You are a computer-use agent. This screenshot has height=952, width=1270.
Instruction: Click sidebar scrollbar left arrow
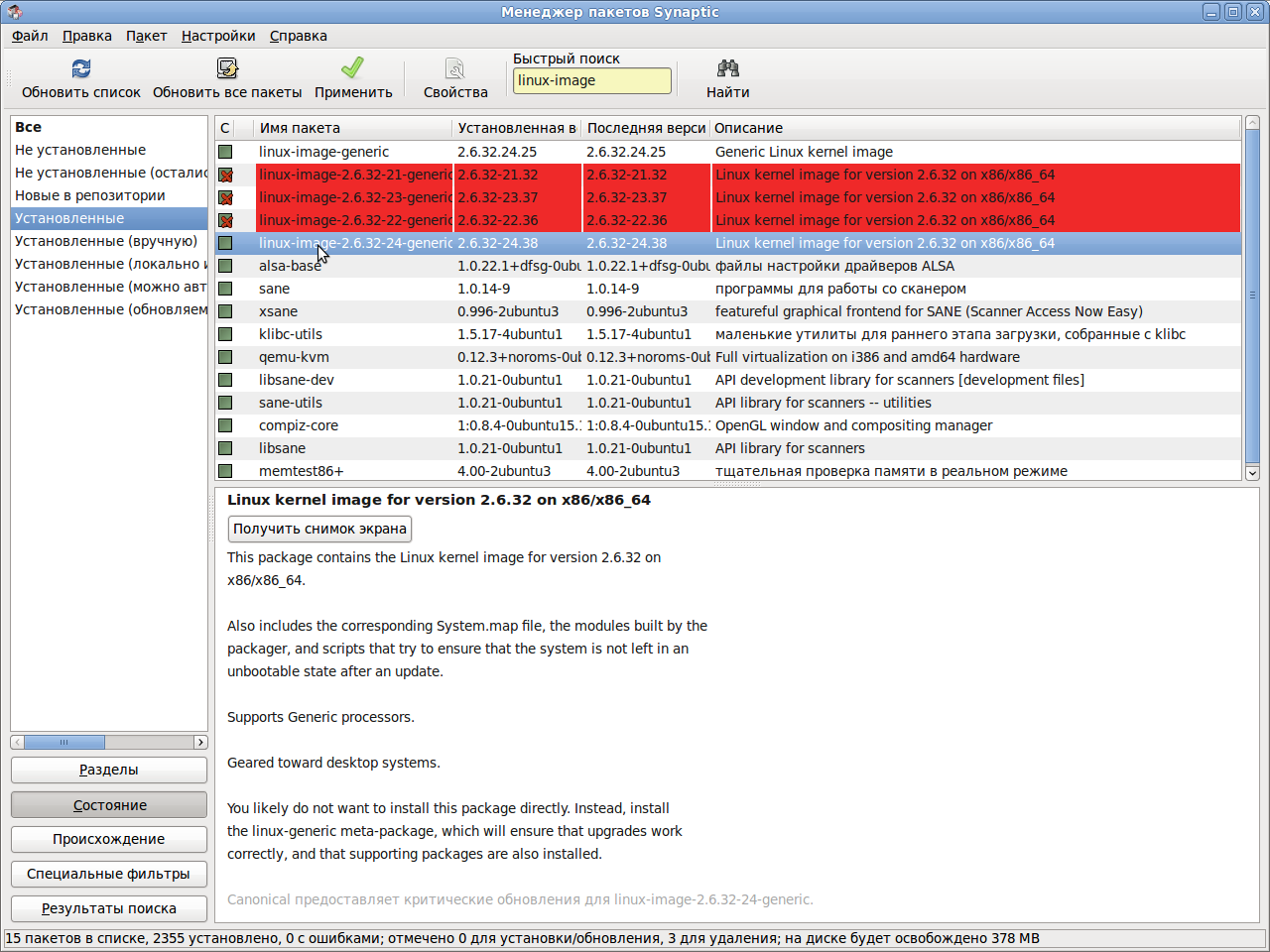pos(18,742)
